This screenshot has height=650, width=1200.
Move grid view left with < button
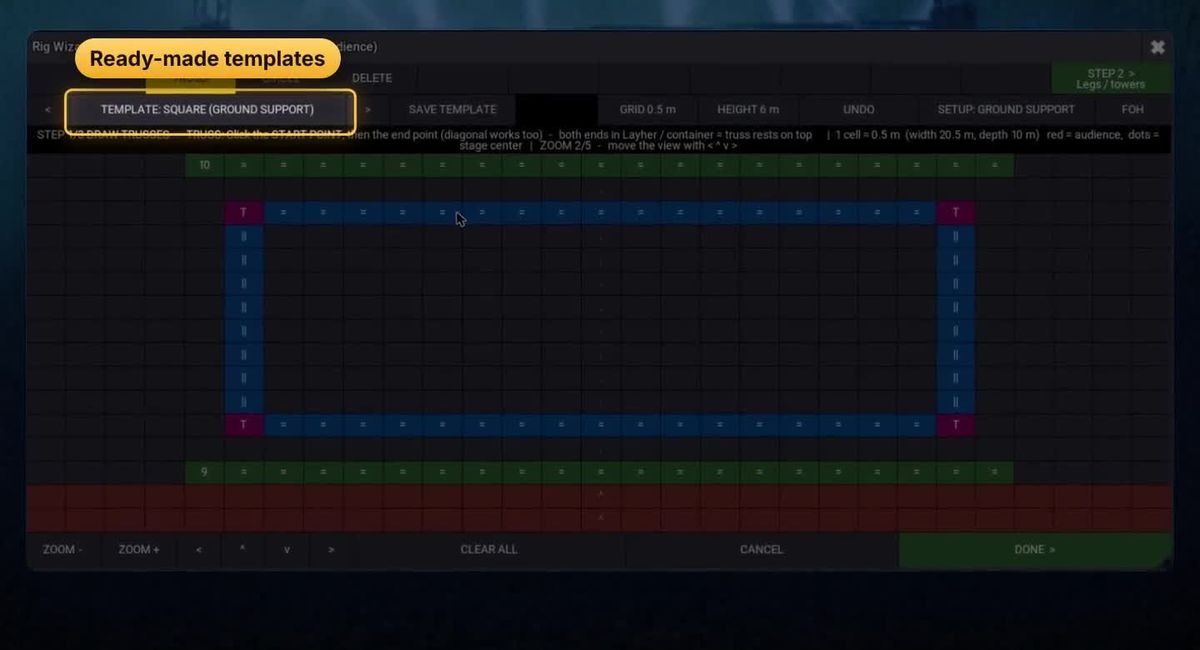pos(199,549)
